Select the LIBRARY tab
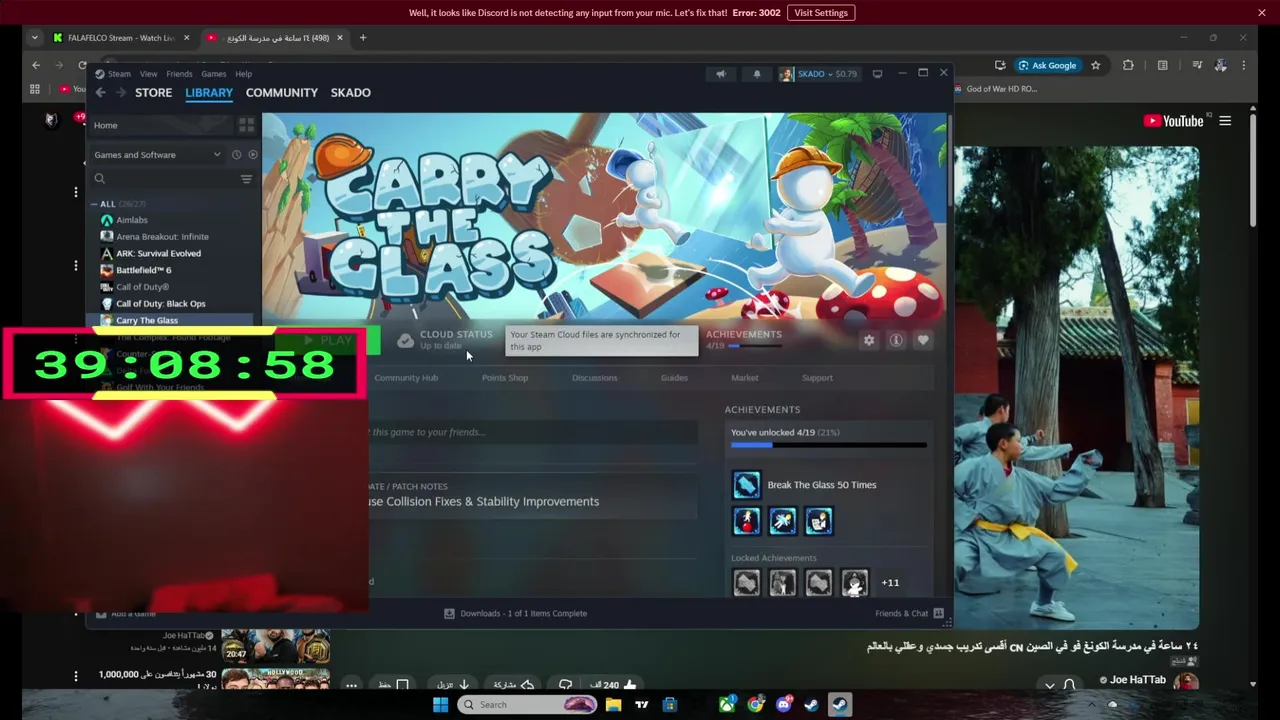This screenshot has width=1280, height=720. [209, 93]
